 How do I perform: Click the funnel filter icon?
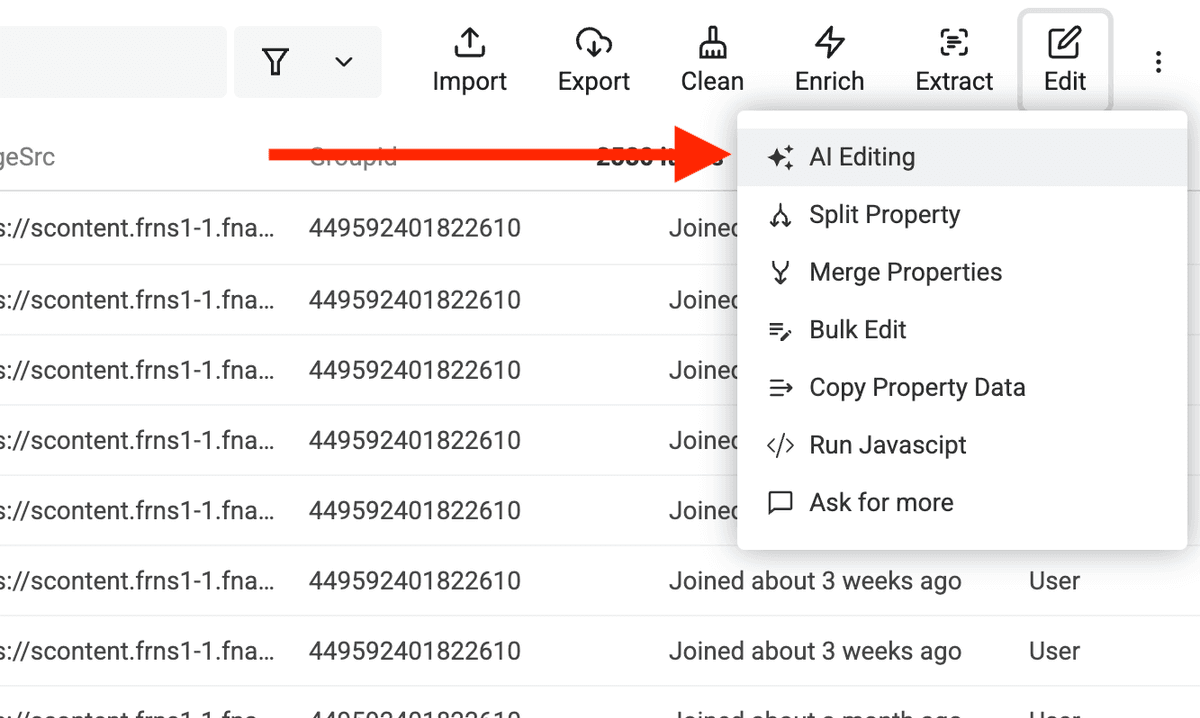276,62
